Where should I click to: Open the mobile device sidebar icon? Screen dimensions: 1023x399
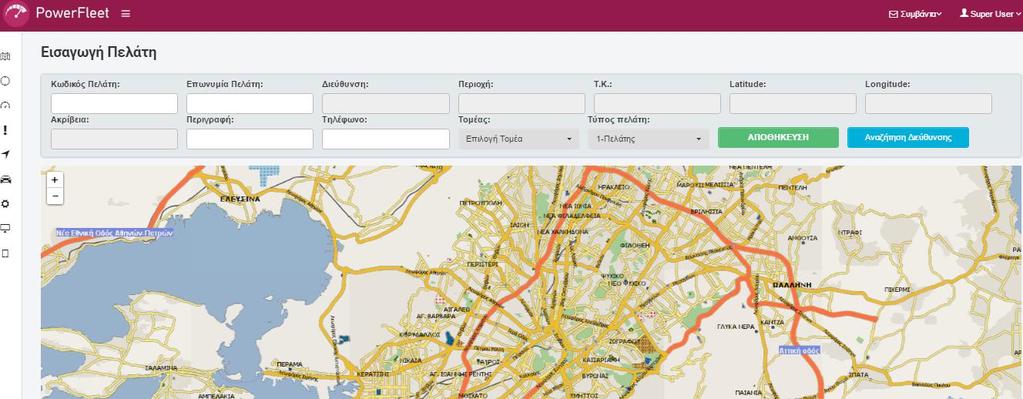coord(6,254)
